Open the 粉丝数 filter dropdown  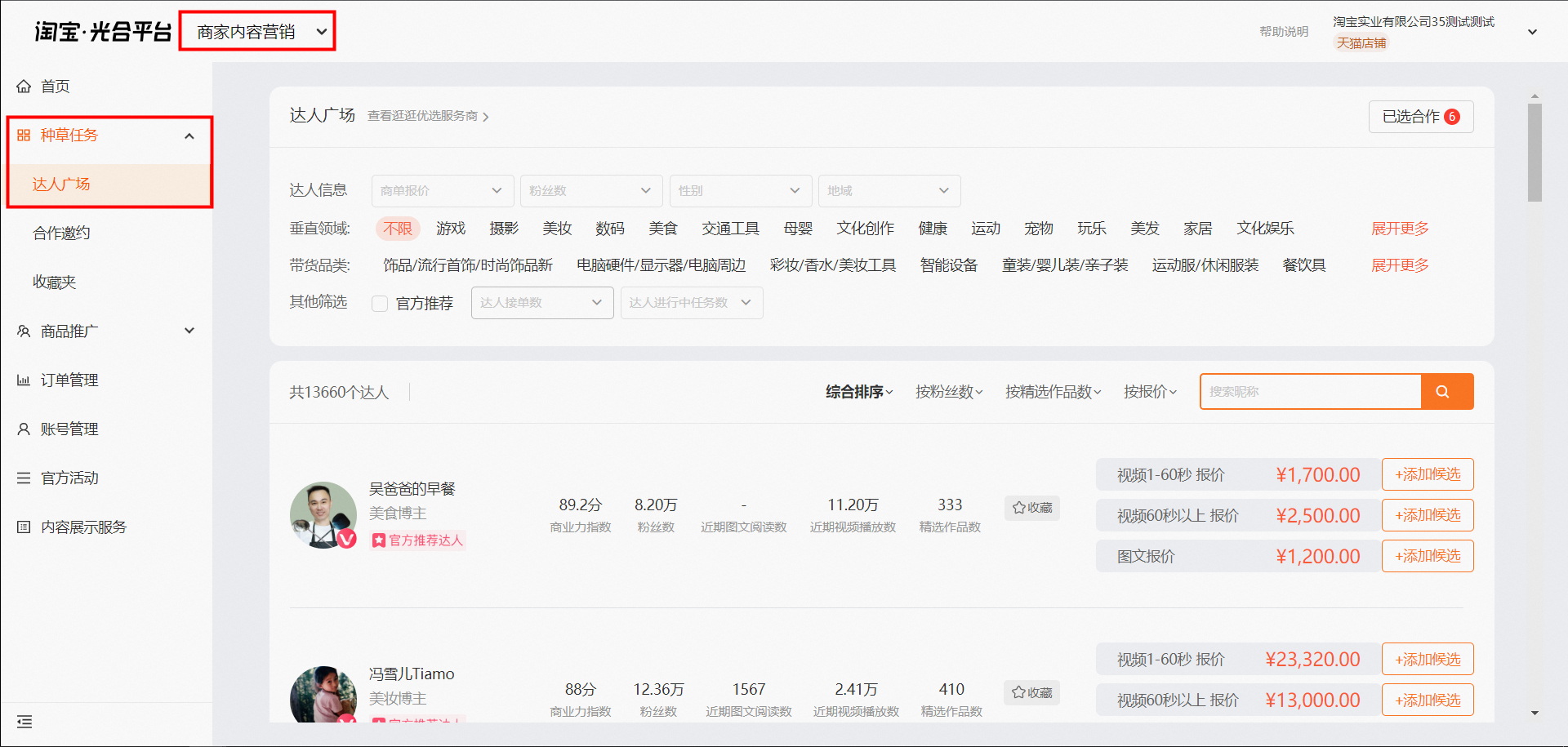591,191
